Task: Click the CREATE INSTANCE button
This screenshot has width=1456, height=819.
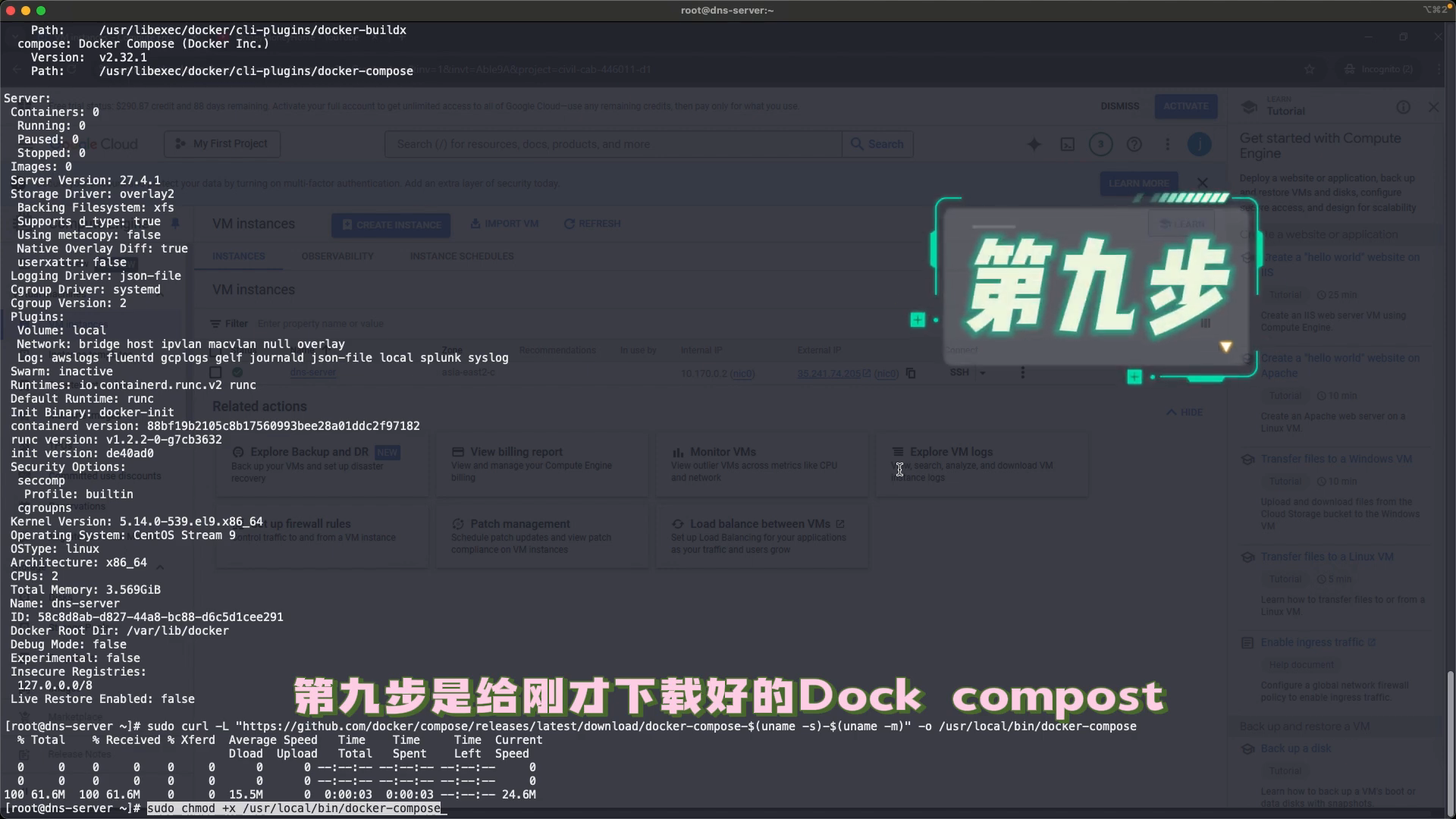Action: (x=391, y=224)
